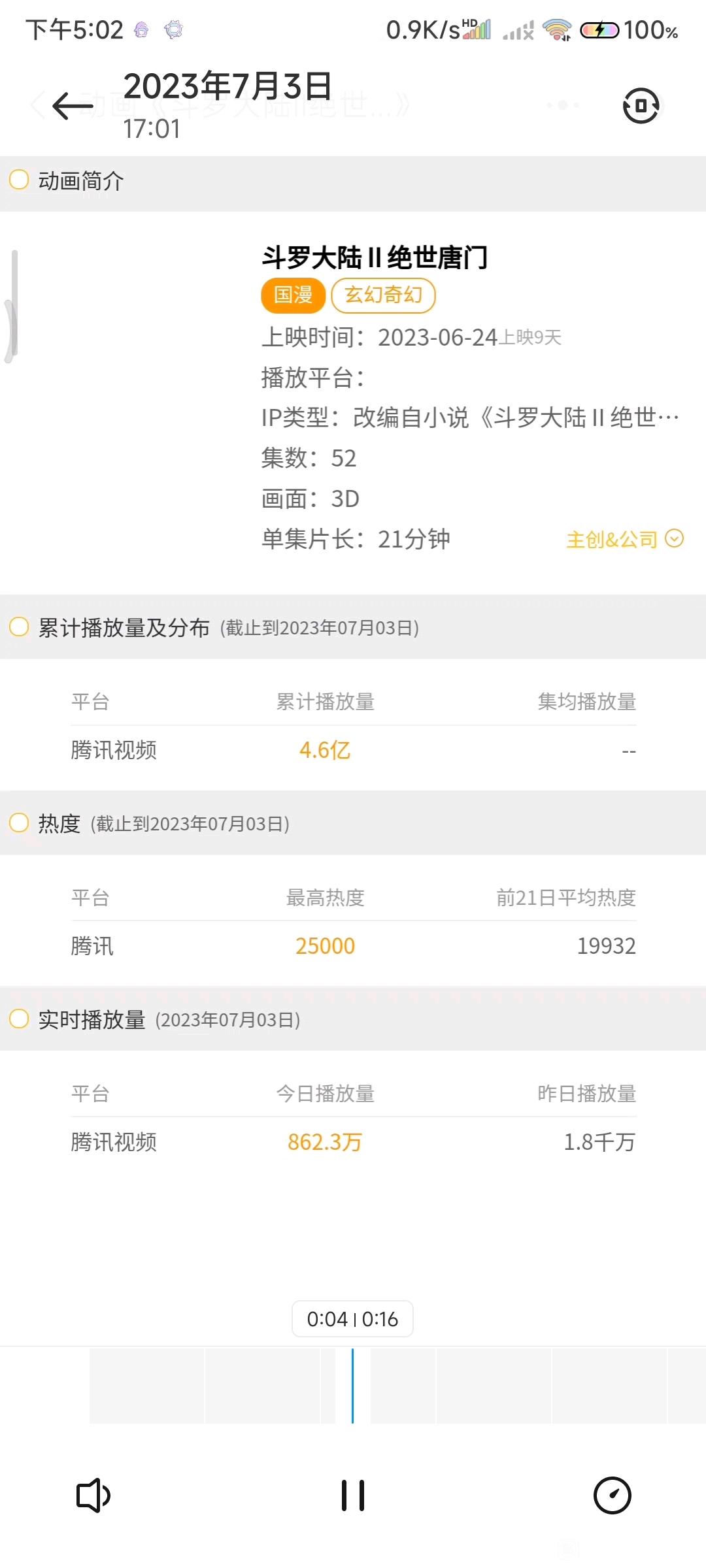Click the chevron beside 主创&公司
Viewport: 706px width, 1568px height.
[674, 538]
